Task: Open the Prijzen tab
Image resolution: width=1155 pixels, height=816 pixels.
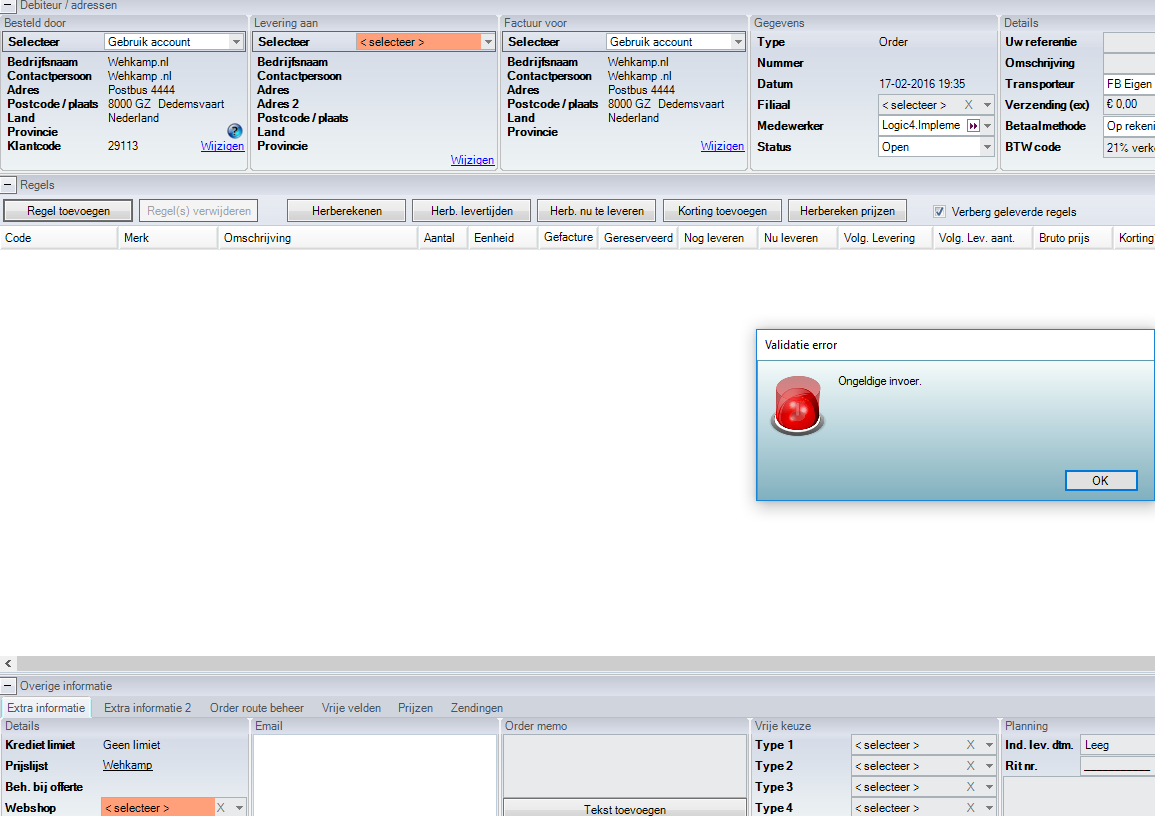Action: (x=415, y=708)
